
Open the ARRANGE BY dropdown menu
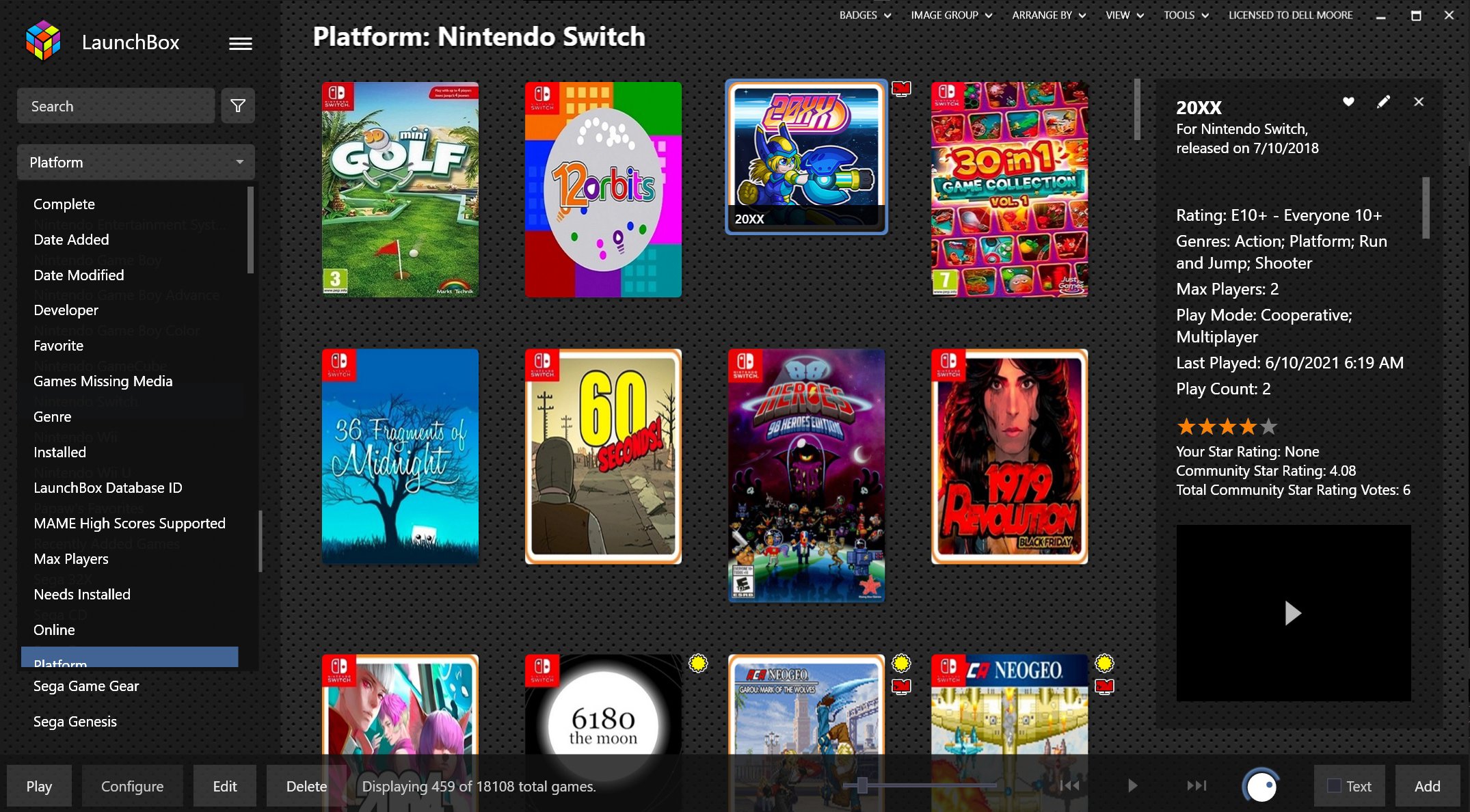click(x=1049, y=15)
